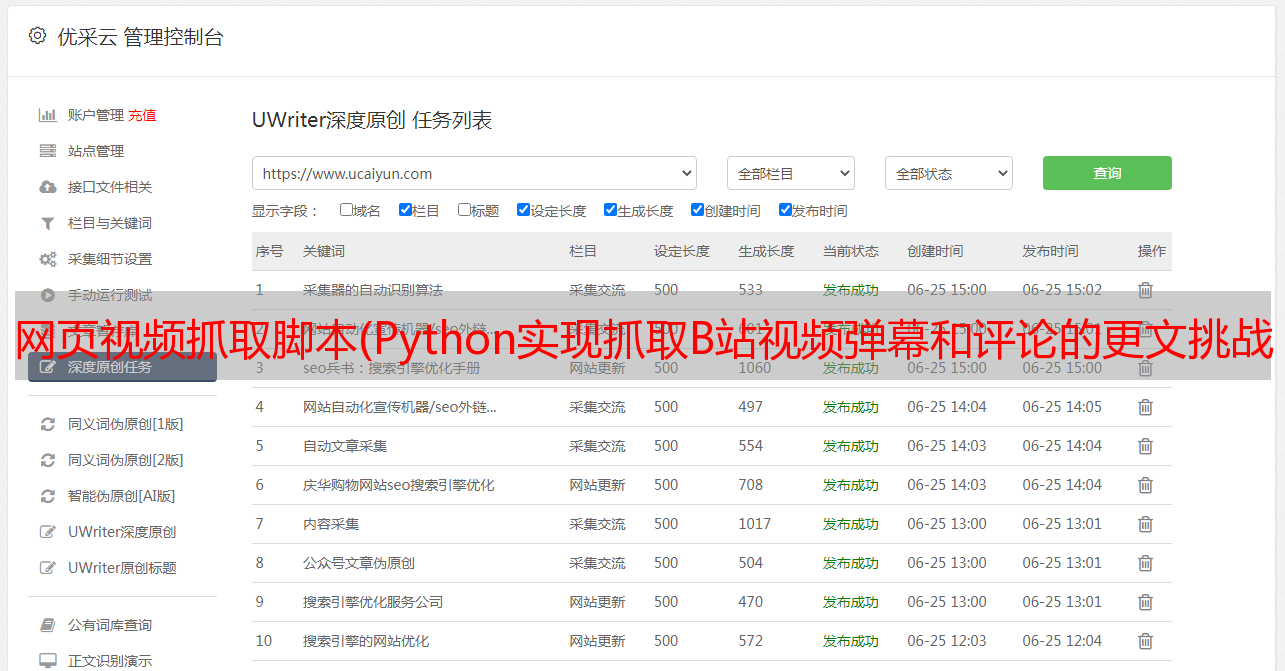Delete row 5 自动文章采集 via trash icon
Screen dimensions: 1285x671
(x=1145, y=446)
